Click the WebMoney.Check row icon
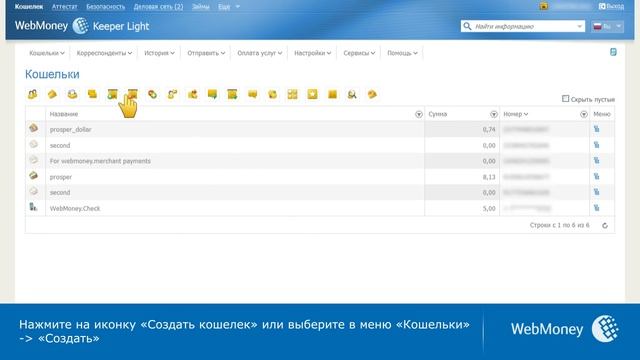This screenshot has height=360, width=640. pyautogui.click(x=33, y=207)
